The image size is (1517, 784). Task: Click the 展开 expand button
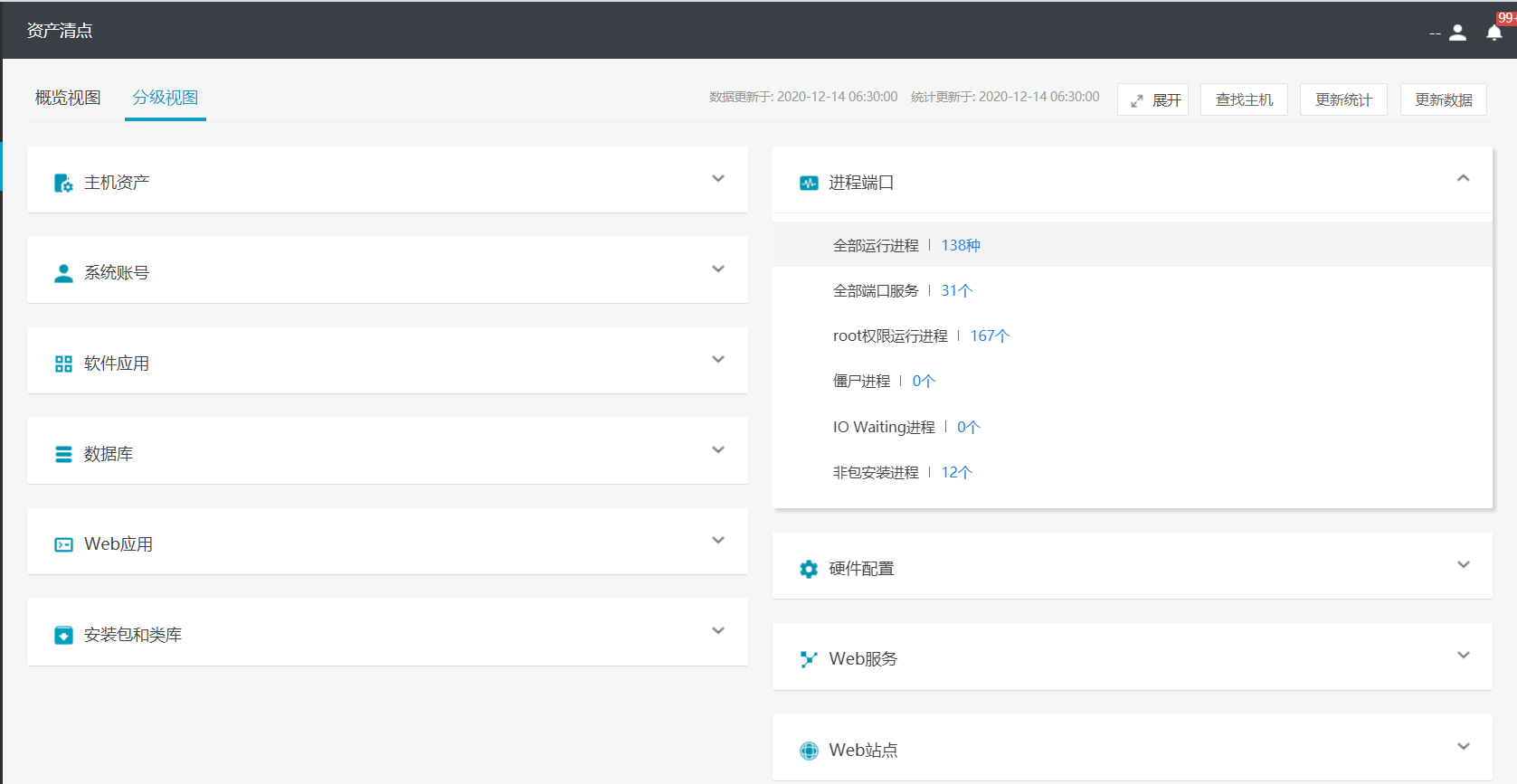1153,99
